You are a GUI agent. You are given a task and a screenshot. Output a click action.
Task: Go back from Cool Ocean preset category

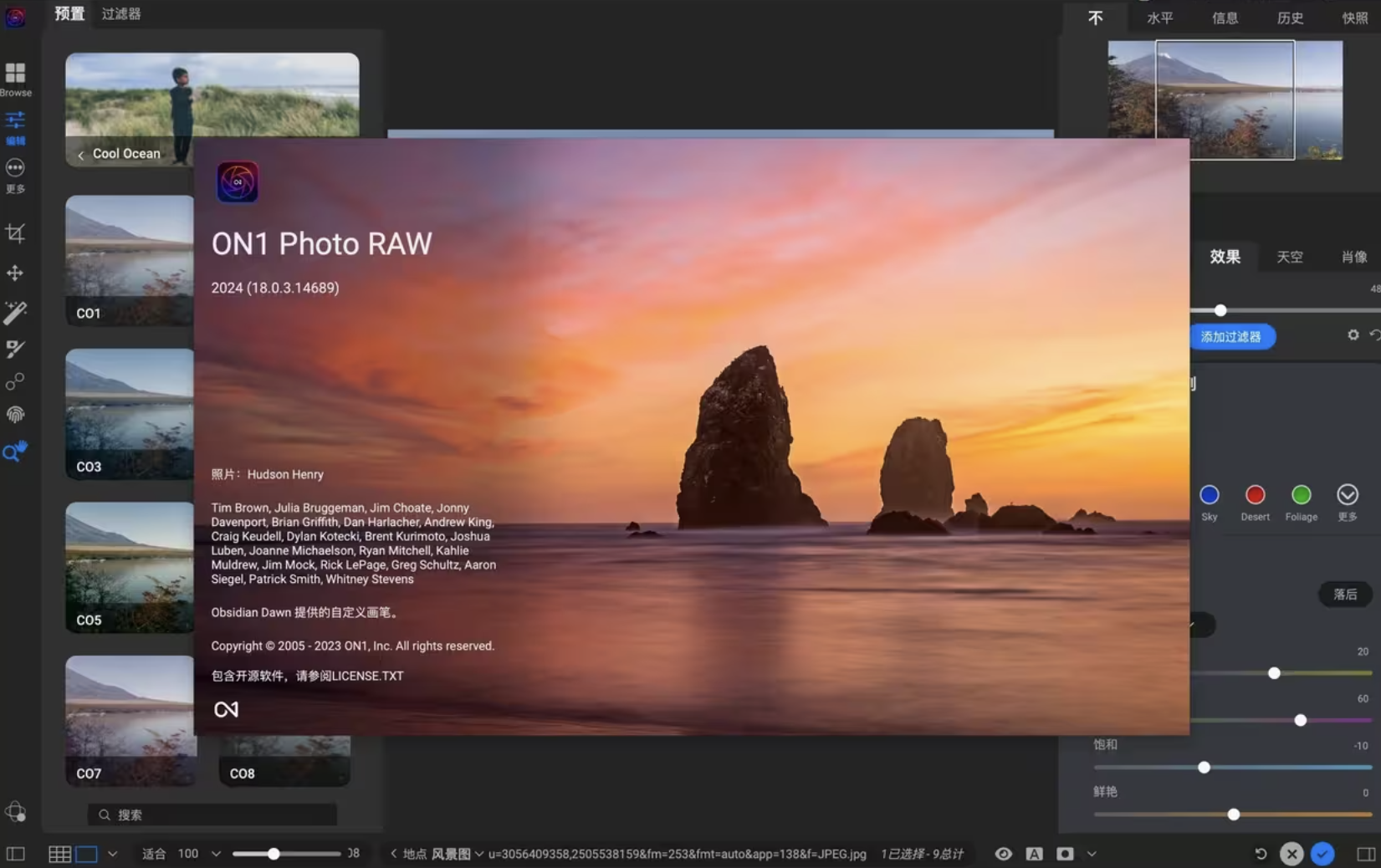80,155
